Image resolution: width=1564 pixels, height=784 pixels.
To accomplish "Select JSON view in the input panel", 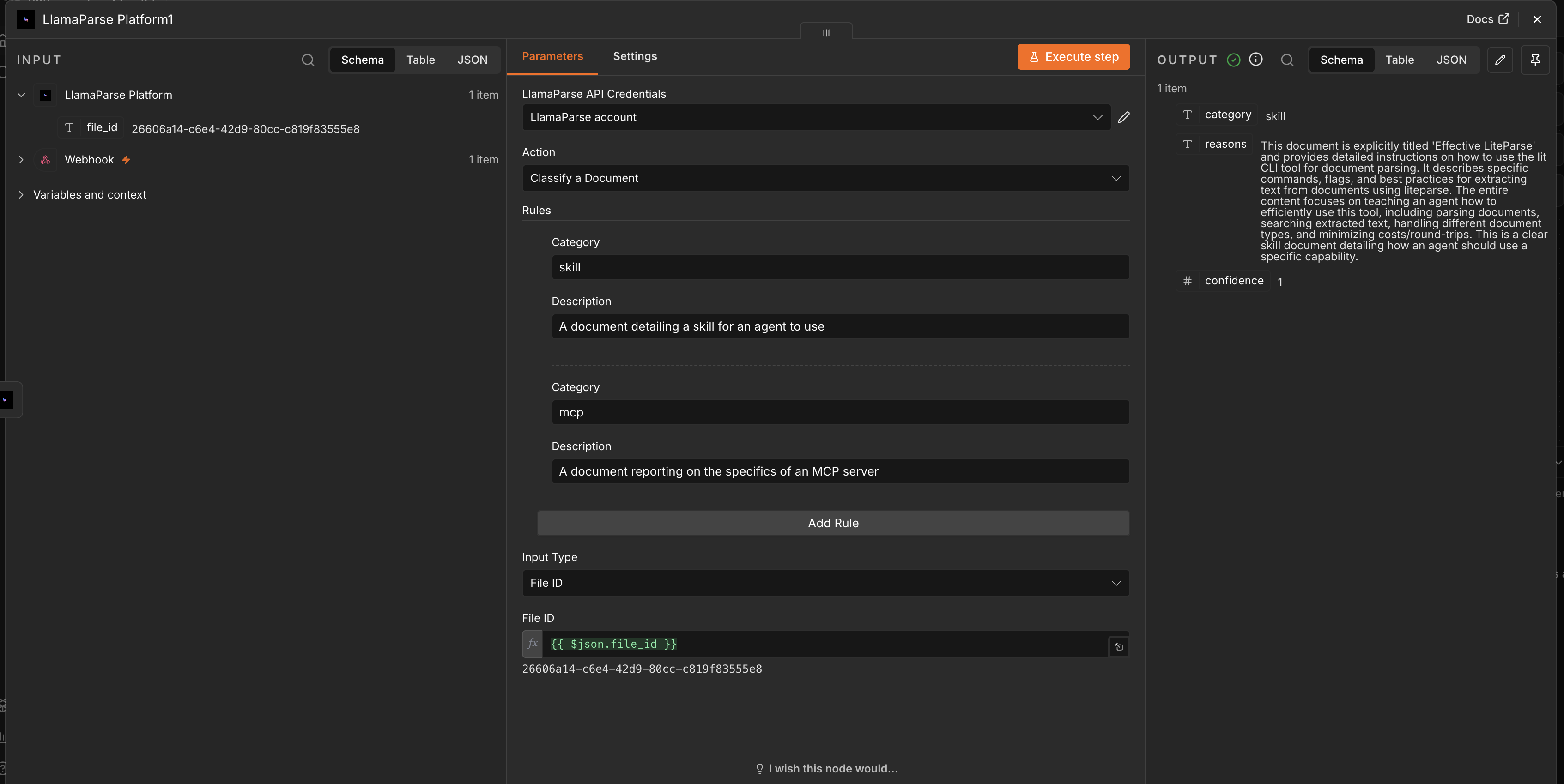I will (473, 60).
